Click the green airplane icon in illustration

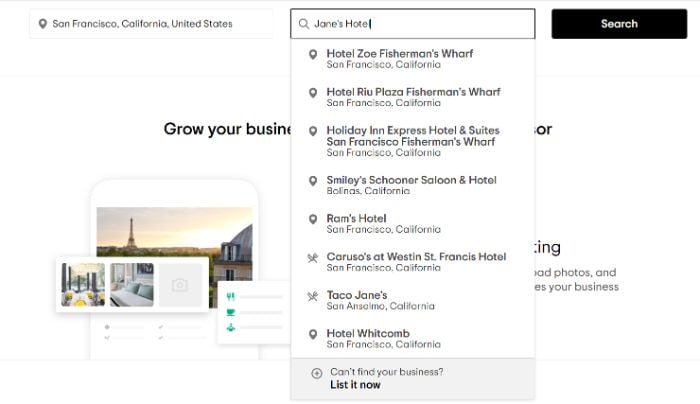(230, 328)
